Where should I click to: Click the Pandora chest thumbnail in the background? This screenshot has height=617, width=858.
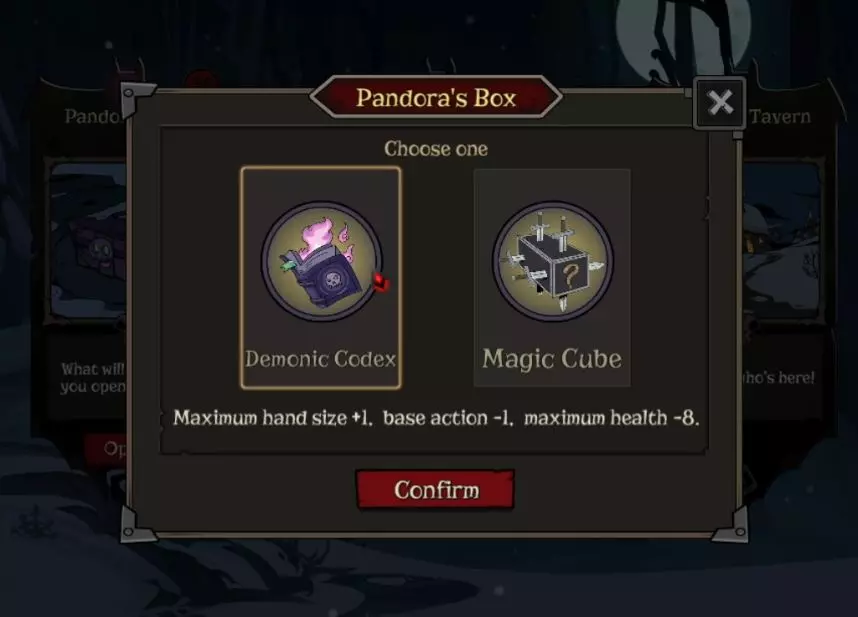pyautogui.click(x=89, y=241)
